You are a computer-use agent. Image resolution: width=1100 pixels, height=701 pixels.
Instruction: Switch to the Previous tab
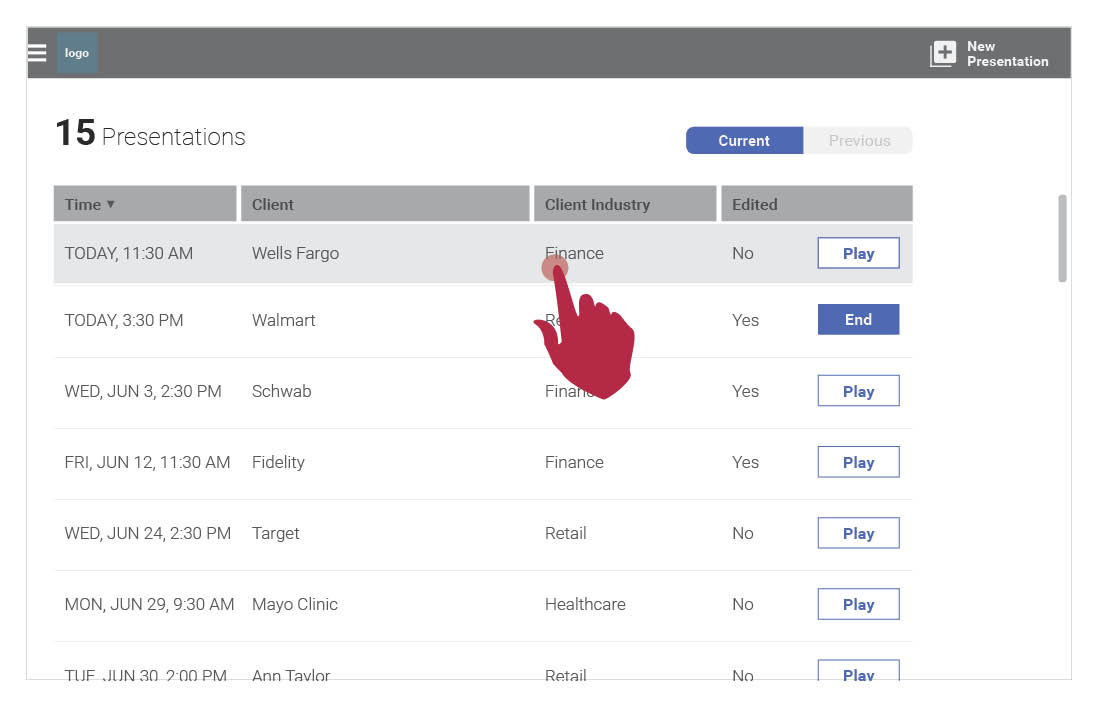point(859,140)
